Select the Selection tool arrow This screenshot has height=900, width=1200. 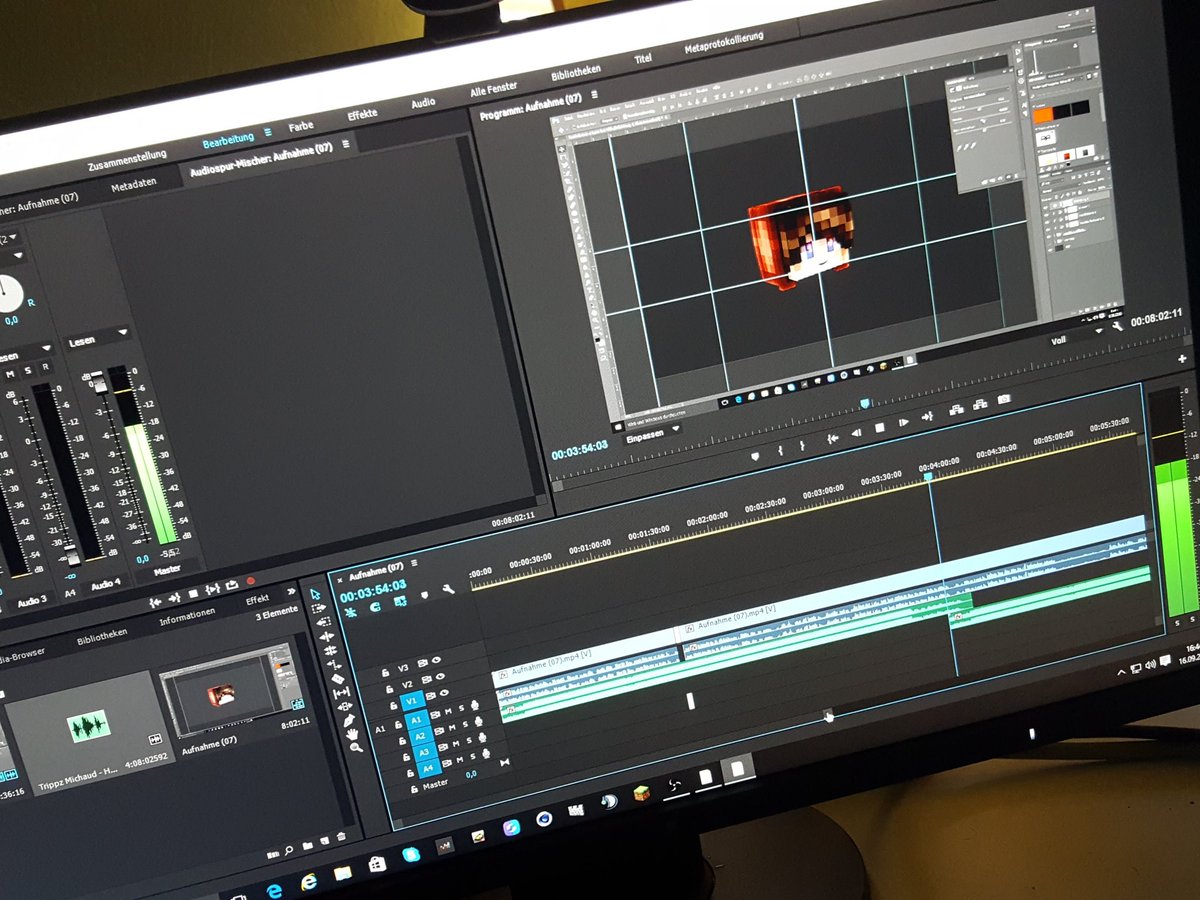(315, 594)
